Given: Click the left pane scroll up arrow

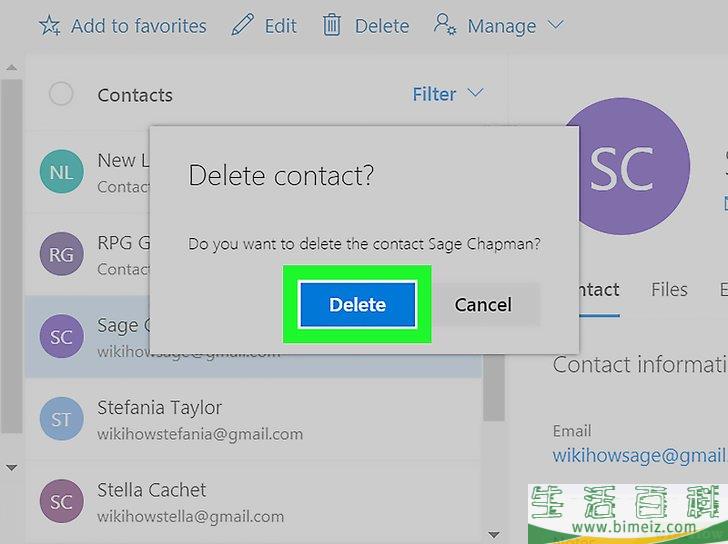Looking at the screenshot, I should click(x=12, y=68).
